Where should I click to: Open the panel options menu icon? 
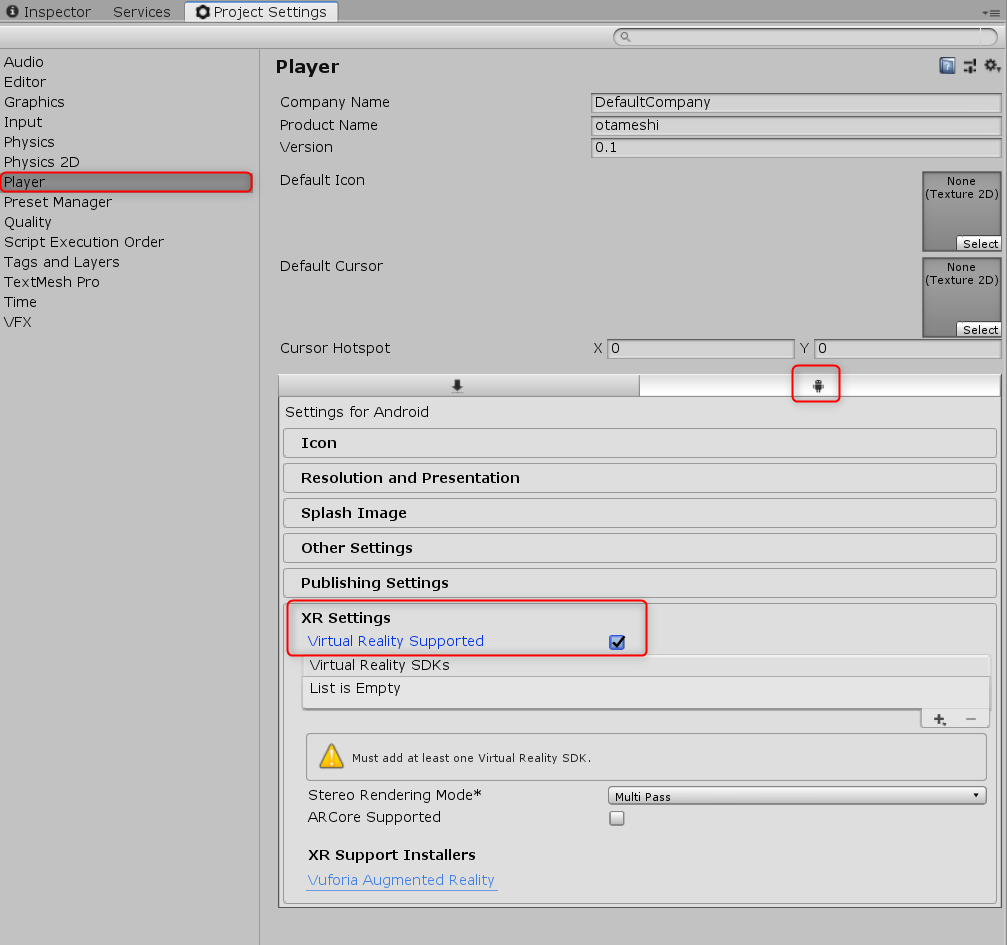(991, 12)
